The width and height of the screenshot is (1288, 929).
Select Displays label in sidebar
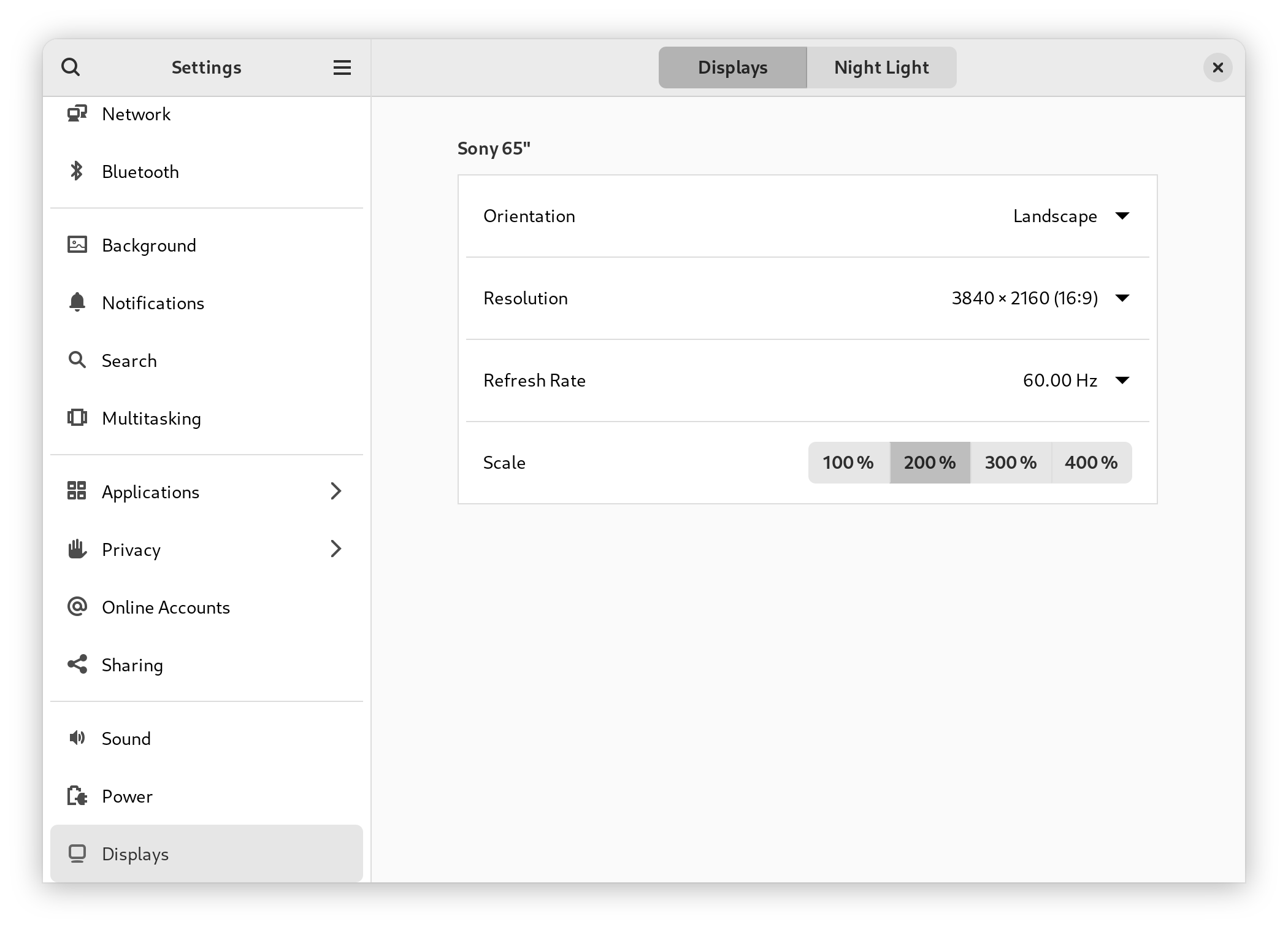135,854
